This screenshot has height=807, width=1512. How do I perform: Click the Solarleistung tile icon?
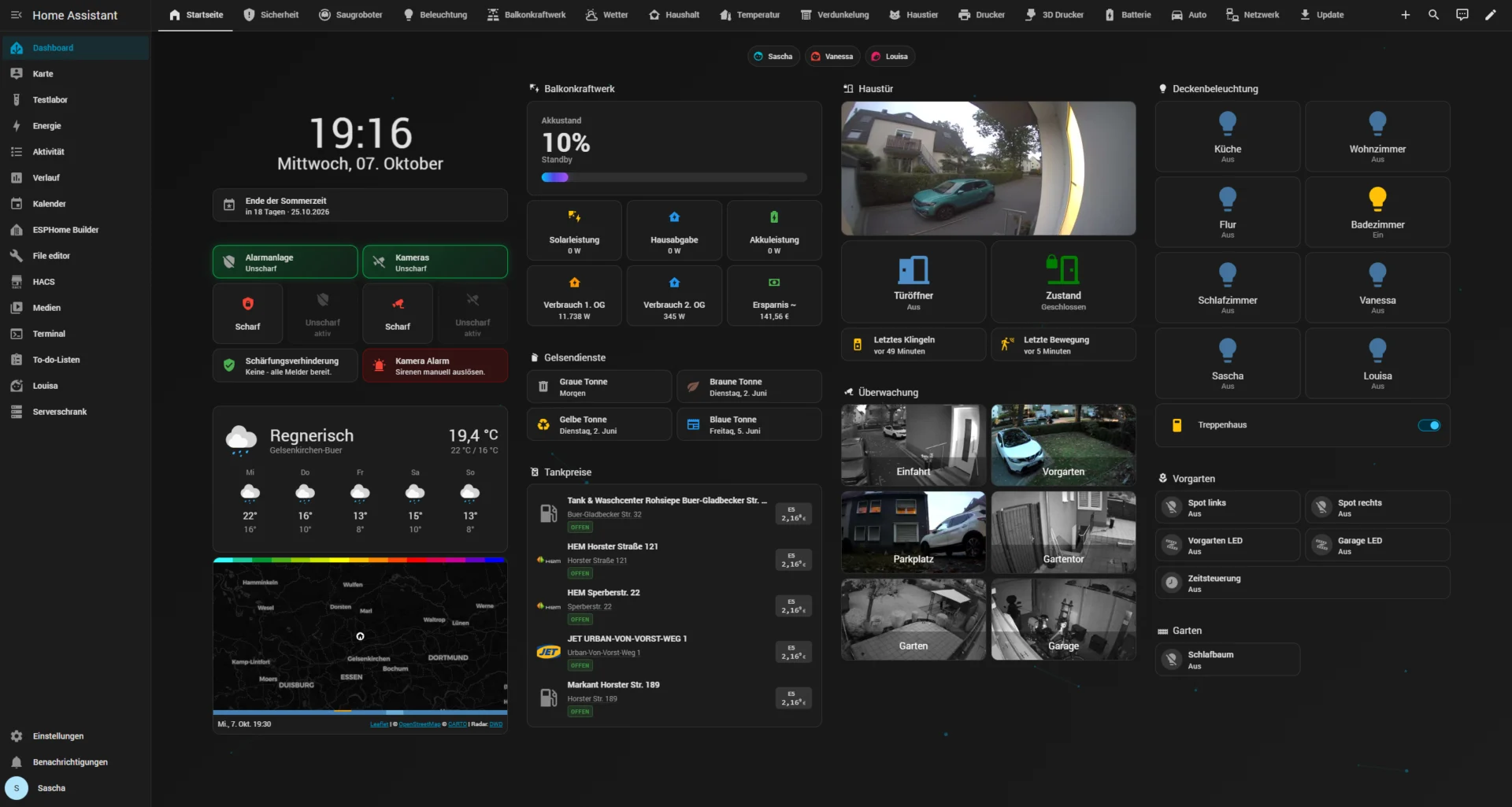(574, 217)
